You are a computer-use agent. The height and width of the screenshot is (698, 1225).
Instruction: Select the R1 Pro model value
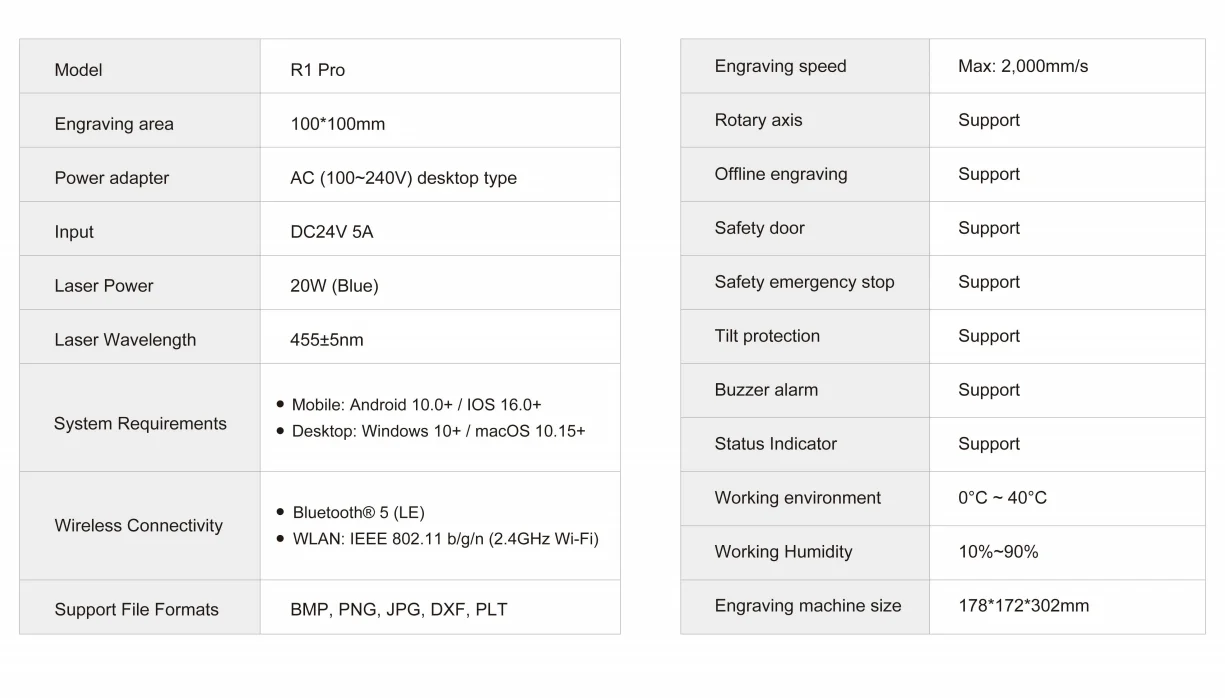pos(318,70)
